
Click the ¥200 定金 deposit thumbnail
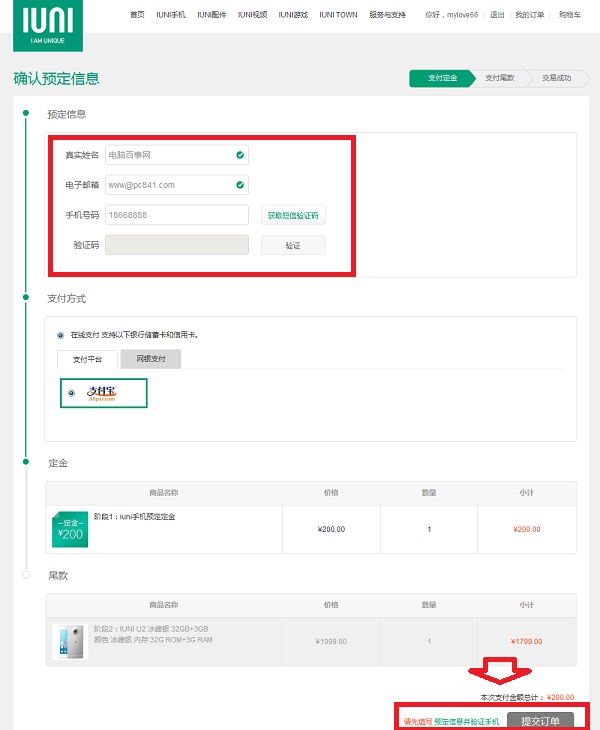(x=70, y=529)
